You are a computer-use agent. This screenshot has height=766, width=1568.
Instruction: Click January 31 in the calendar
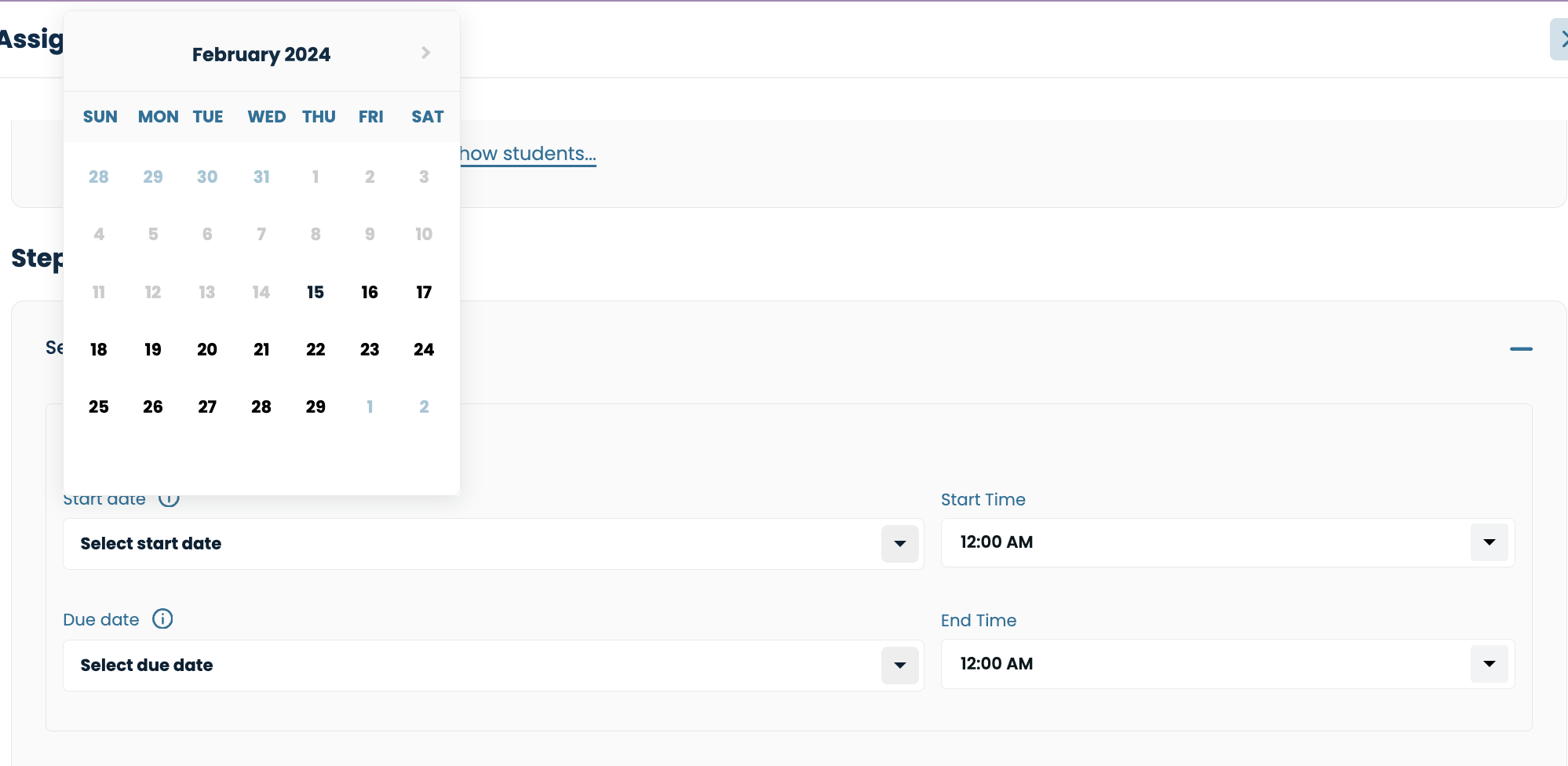(261, 177)
